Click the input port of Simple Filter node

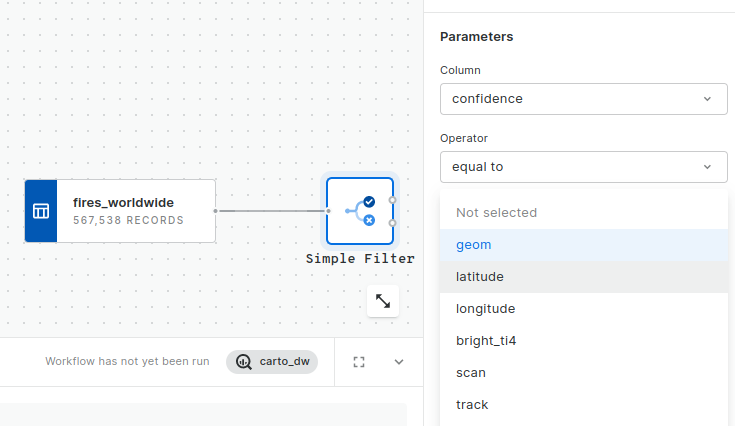(328, 211)
